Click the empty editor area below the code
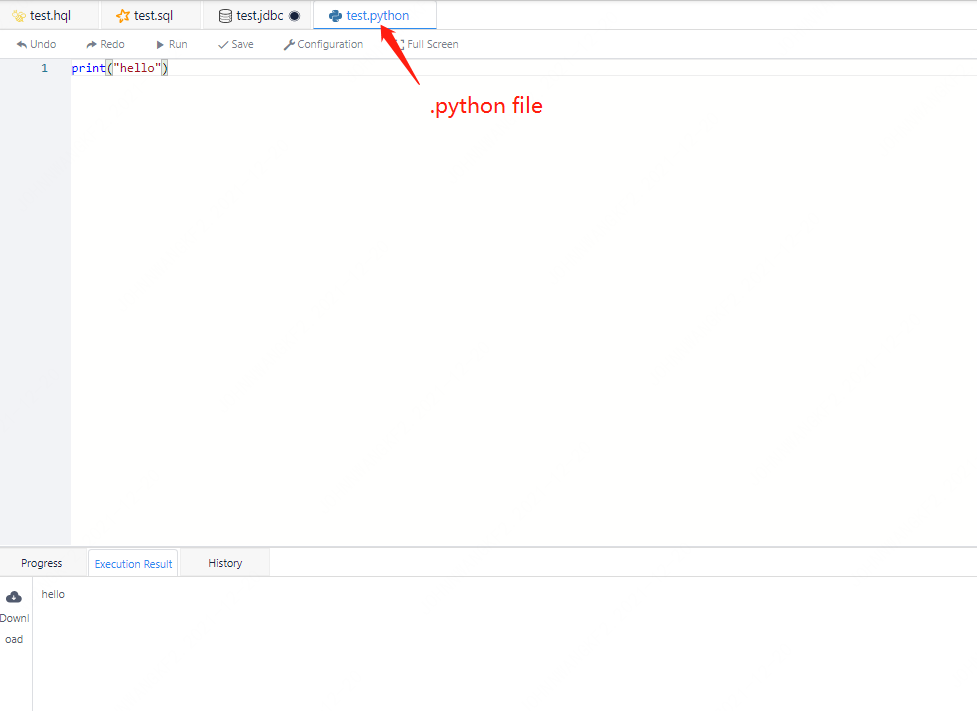The height and width of the screenshot is (711, 977). (500, 300)
